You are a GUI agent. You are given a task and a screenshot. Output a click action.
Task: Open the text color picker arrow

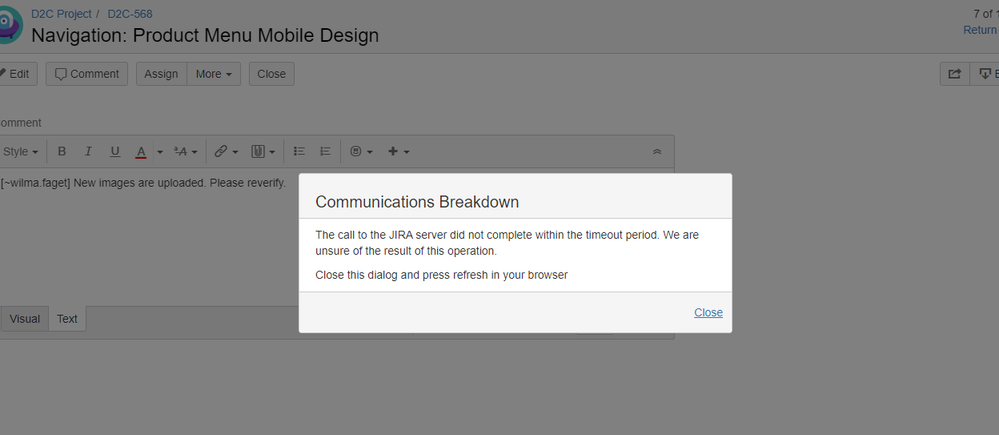(x=160, y=152)
